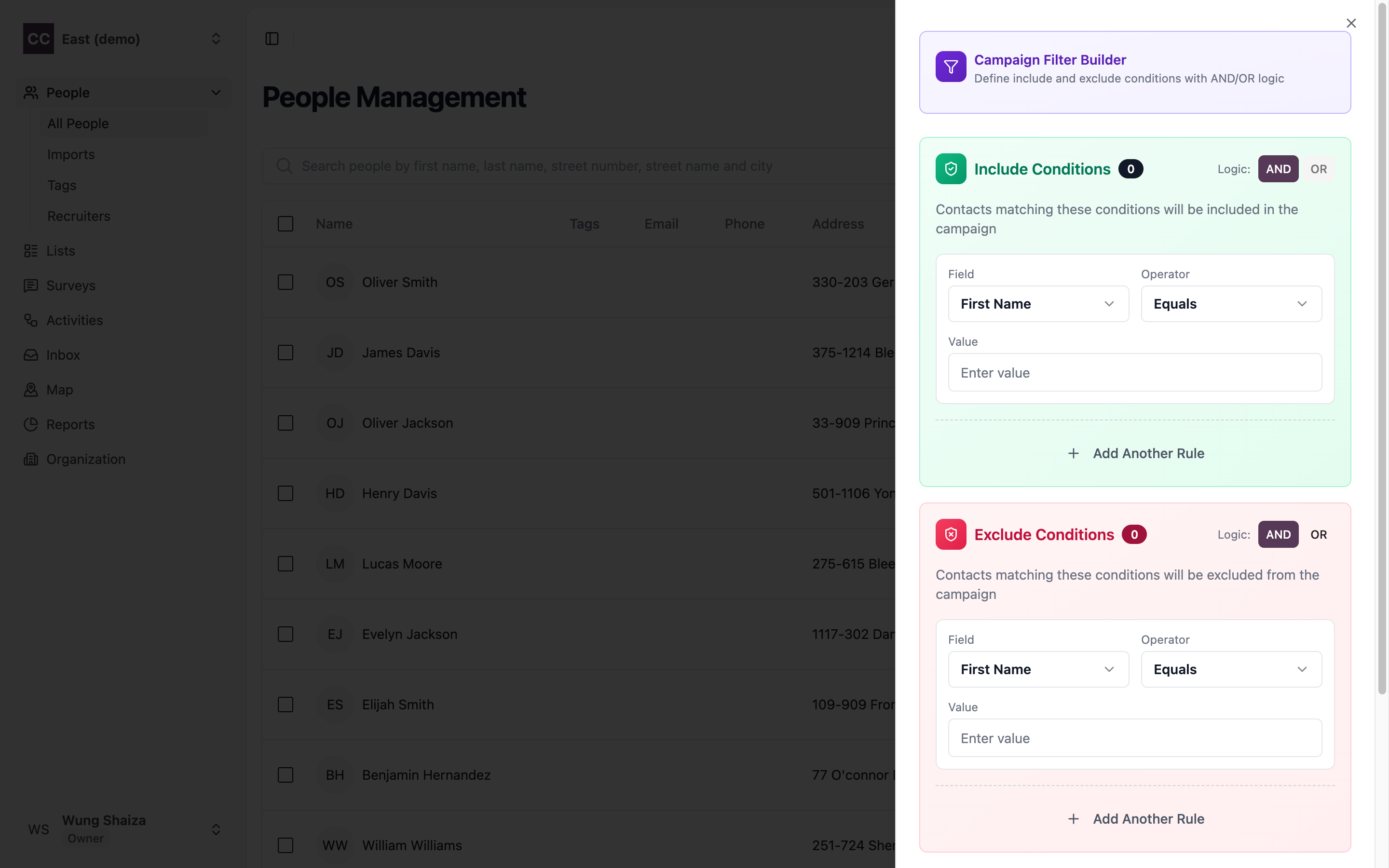Click the CC organization logo

click(x=39, y=39)
